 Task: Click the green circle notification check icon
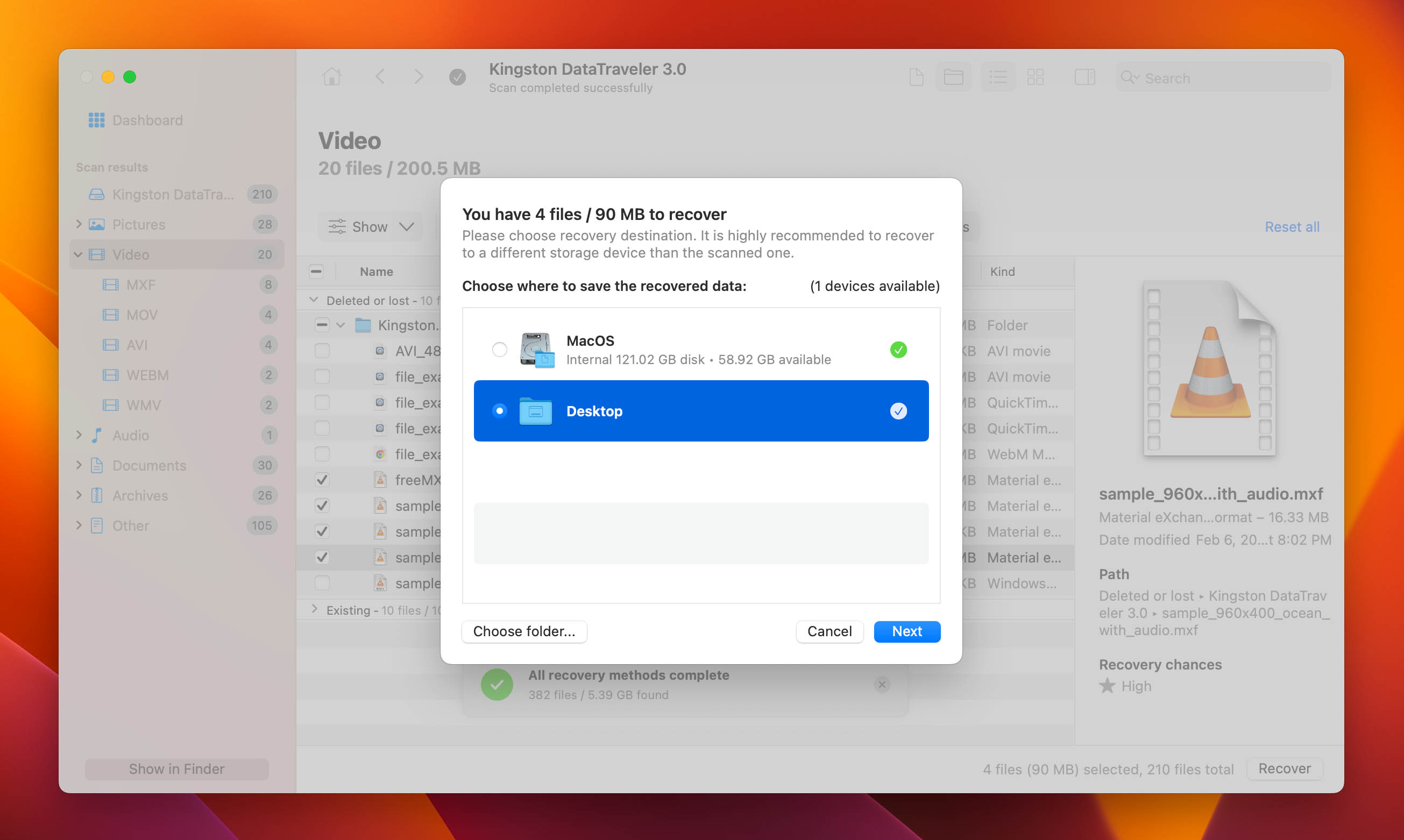point(497,685)
